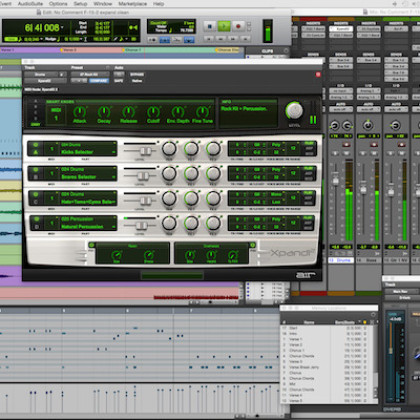The height and width of the screenshot is (420, 420).
Task: Click the COMPARE button in plugin header
Action: 99,81
